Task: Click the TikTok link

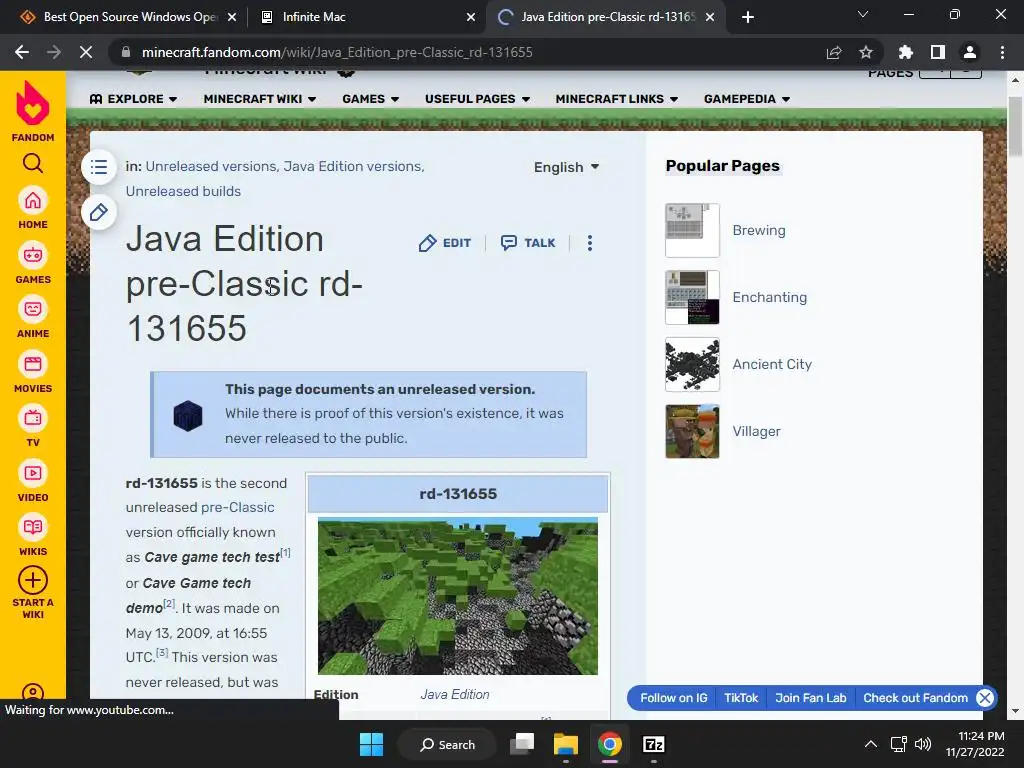Action: (x=741, y=698)
